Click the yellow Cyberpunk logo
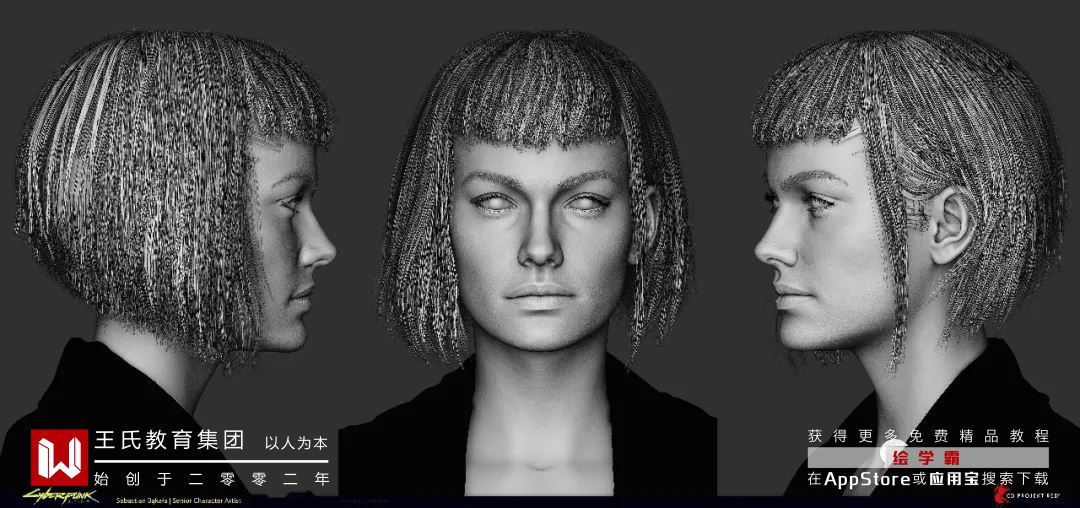Image resolution: width=1080 pixels, height=508 pixels. [x=59, y=496]
